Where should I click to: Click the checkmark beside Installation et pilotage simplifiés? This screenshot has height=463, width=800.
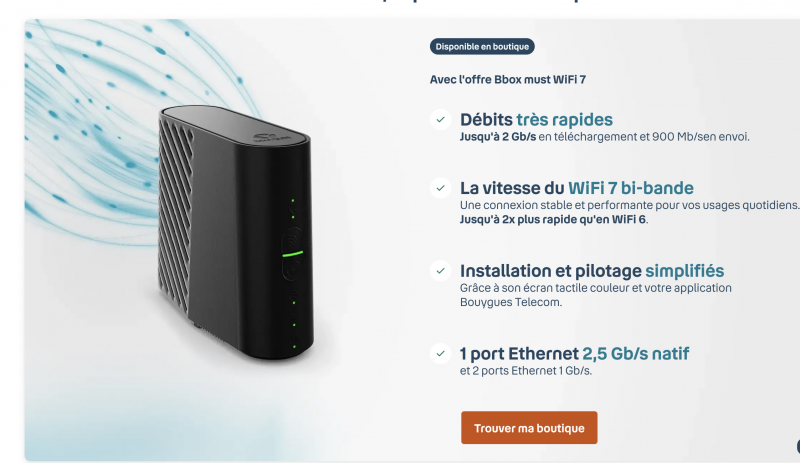(x=440, y=271)
